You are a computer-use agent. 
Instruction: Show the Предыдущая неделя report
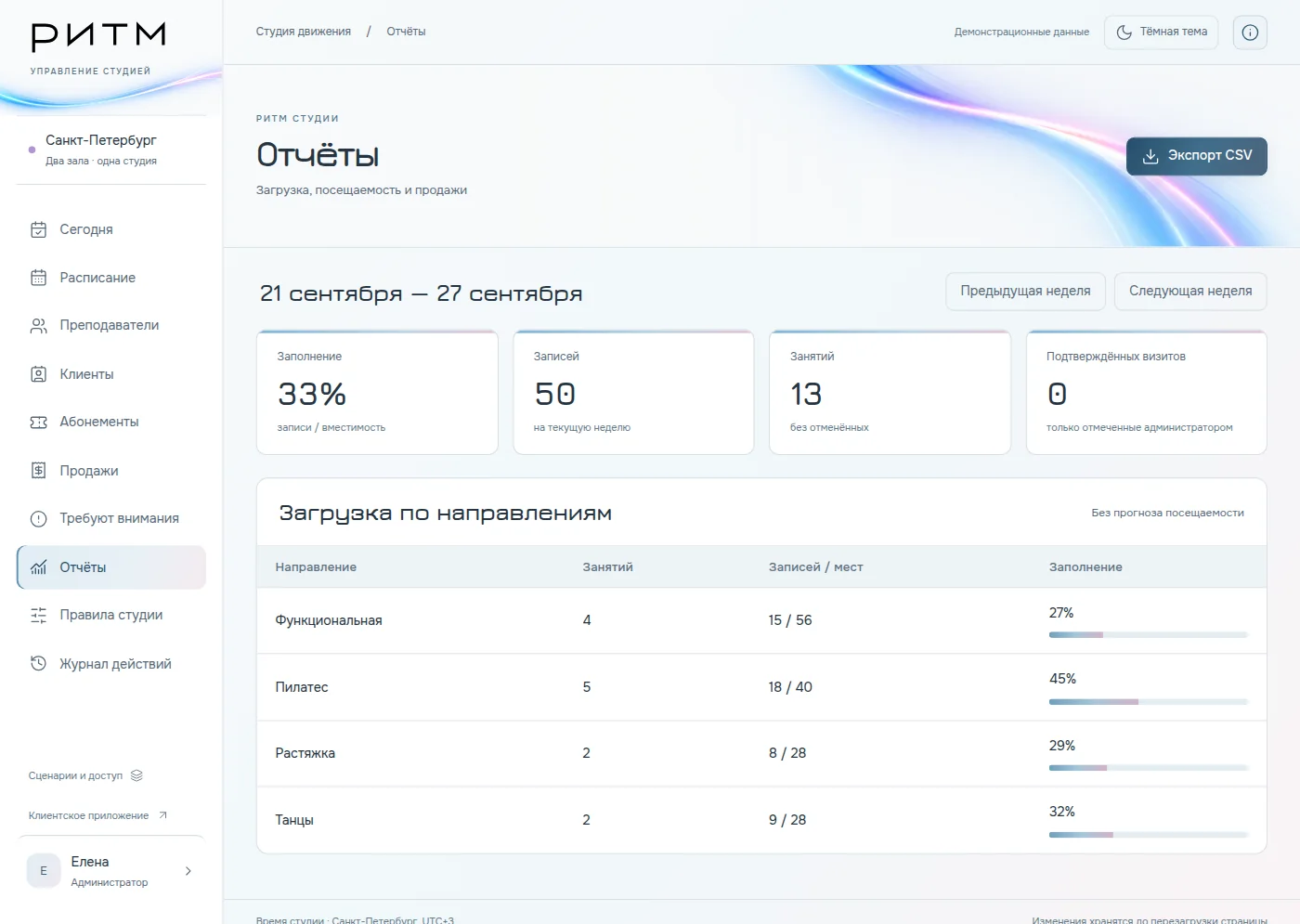[x=1025, y=292]
